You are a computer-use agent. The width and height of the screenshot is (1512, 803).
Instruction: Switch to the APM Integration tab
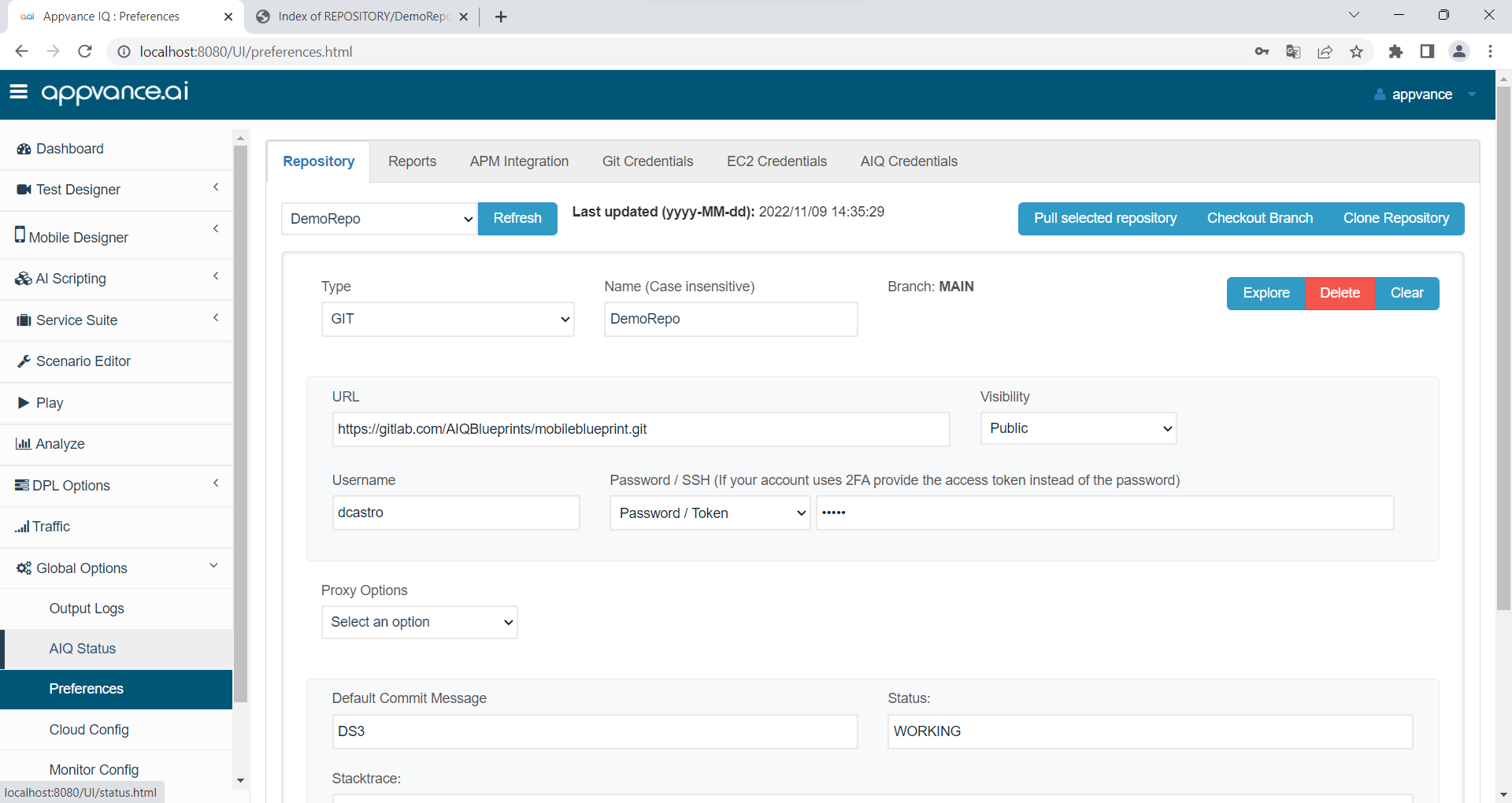coord(519,161)
